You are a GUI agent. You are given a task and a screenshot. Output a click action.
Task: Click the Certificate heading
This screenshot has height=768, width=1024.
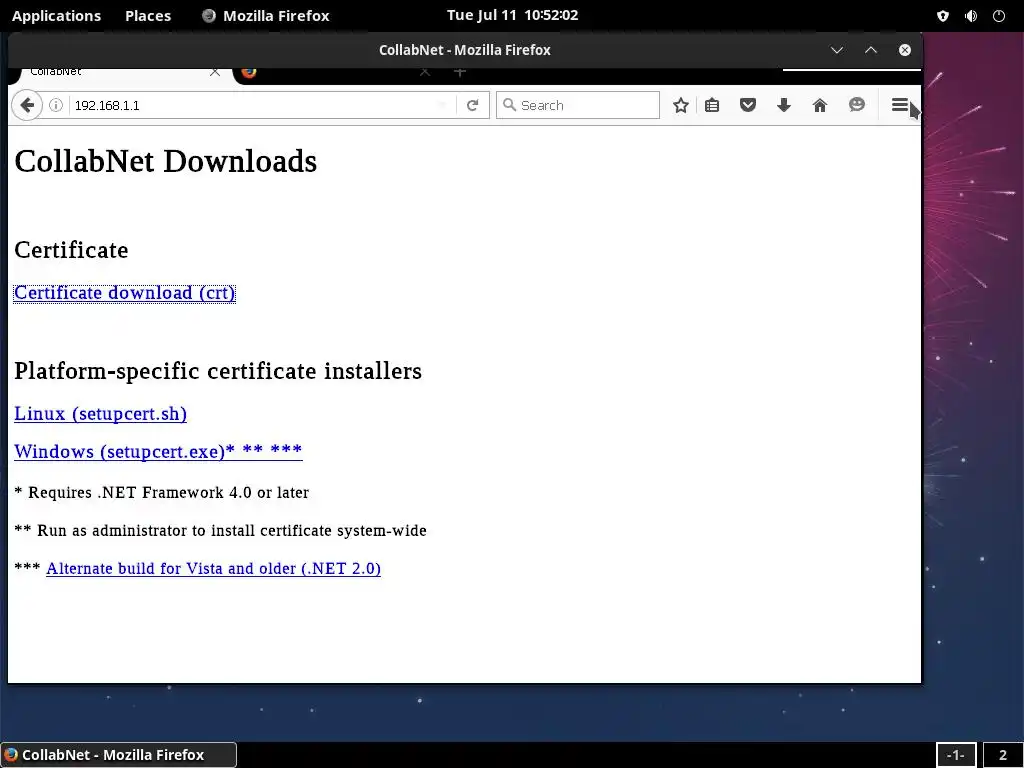tap(71, 249)
